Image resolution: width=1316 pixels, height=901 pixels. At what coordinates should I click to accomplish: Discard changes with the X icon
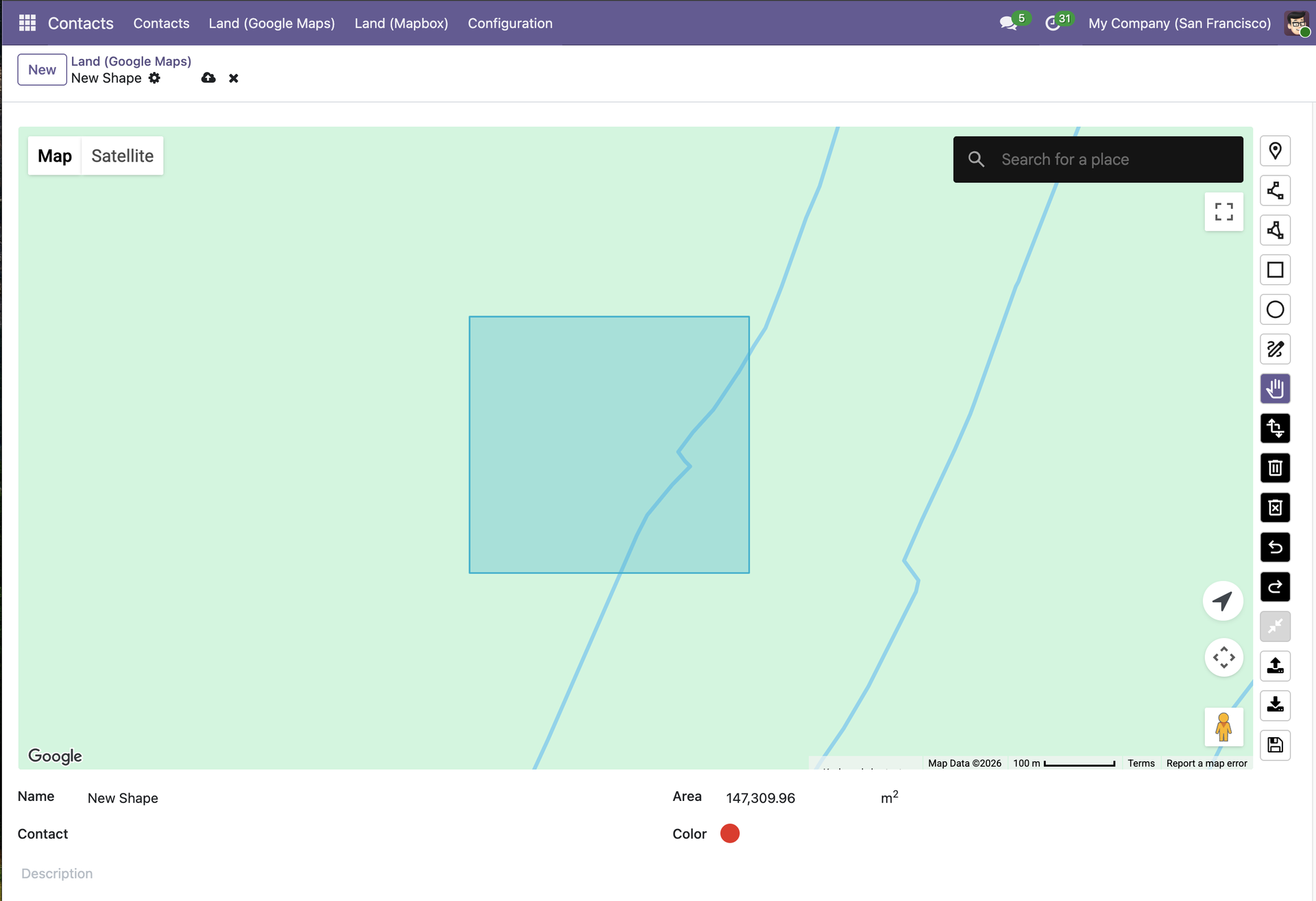pyautogui.click(x=234, y=78)
